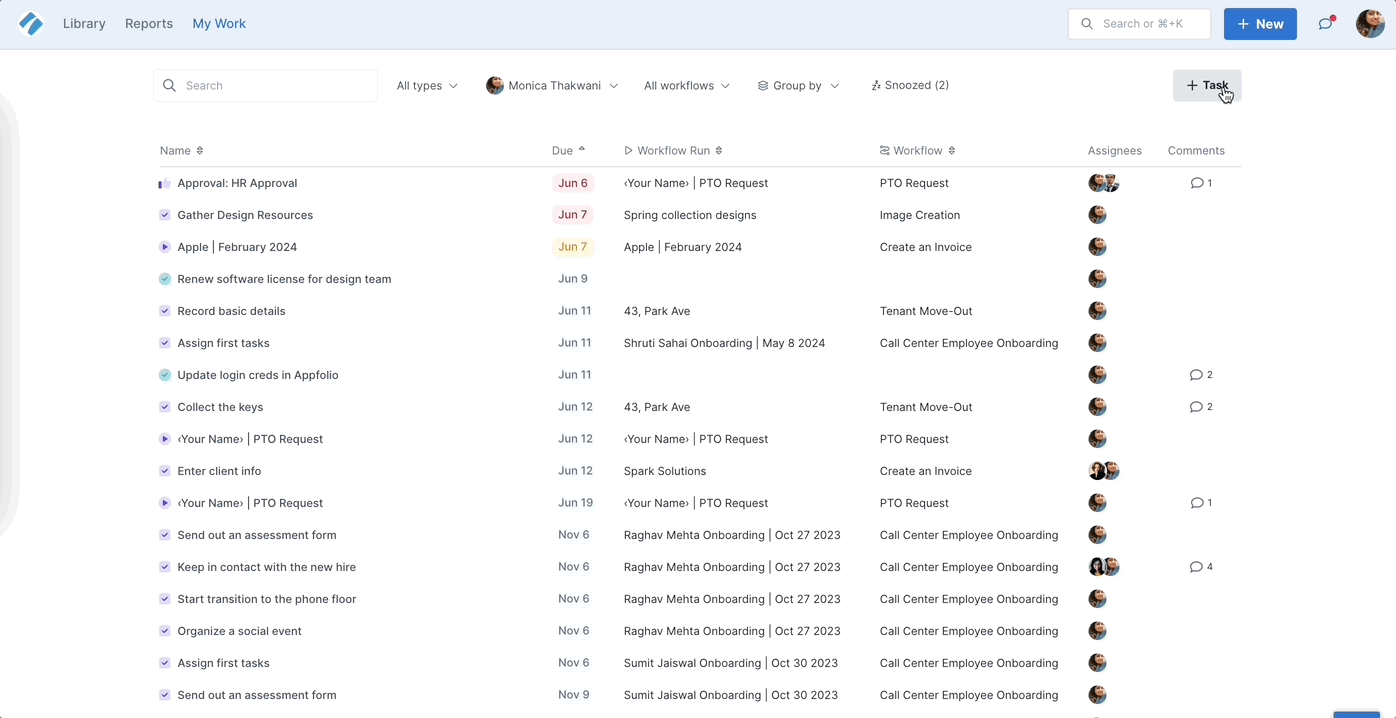Click play icon on Jun 19 PTO Request task
1396x718 pixels.
165,503
